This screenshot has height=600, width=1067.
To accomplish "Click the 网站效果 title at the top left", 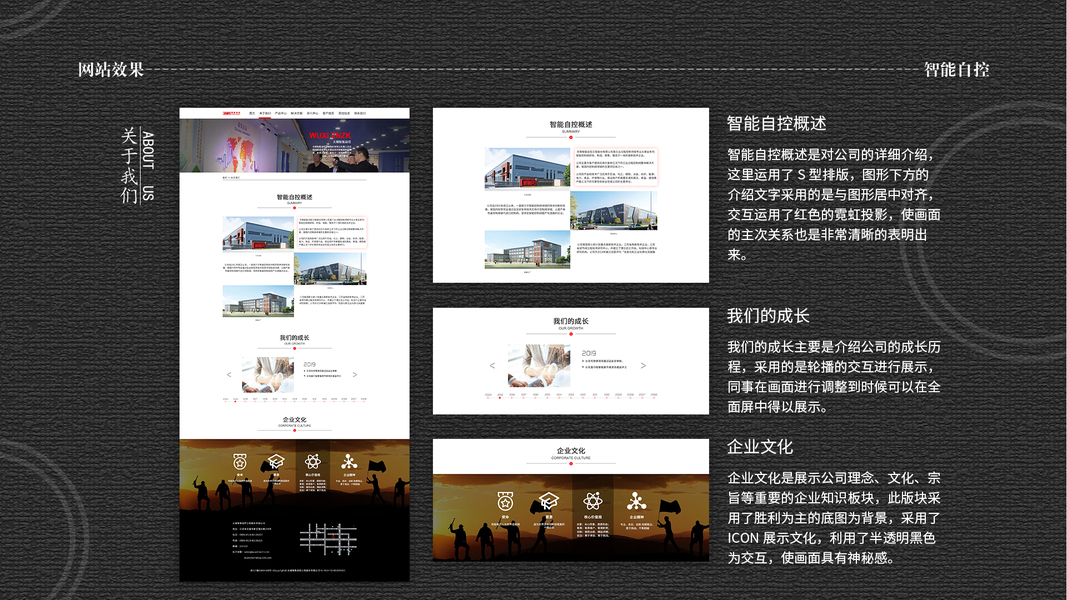I will pyautogui.click(x=111, y=69).
